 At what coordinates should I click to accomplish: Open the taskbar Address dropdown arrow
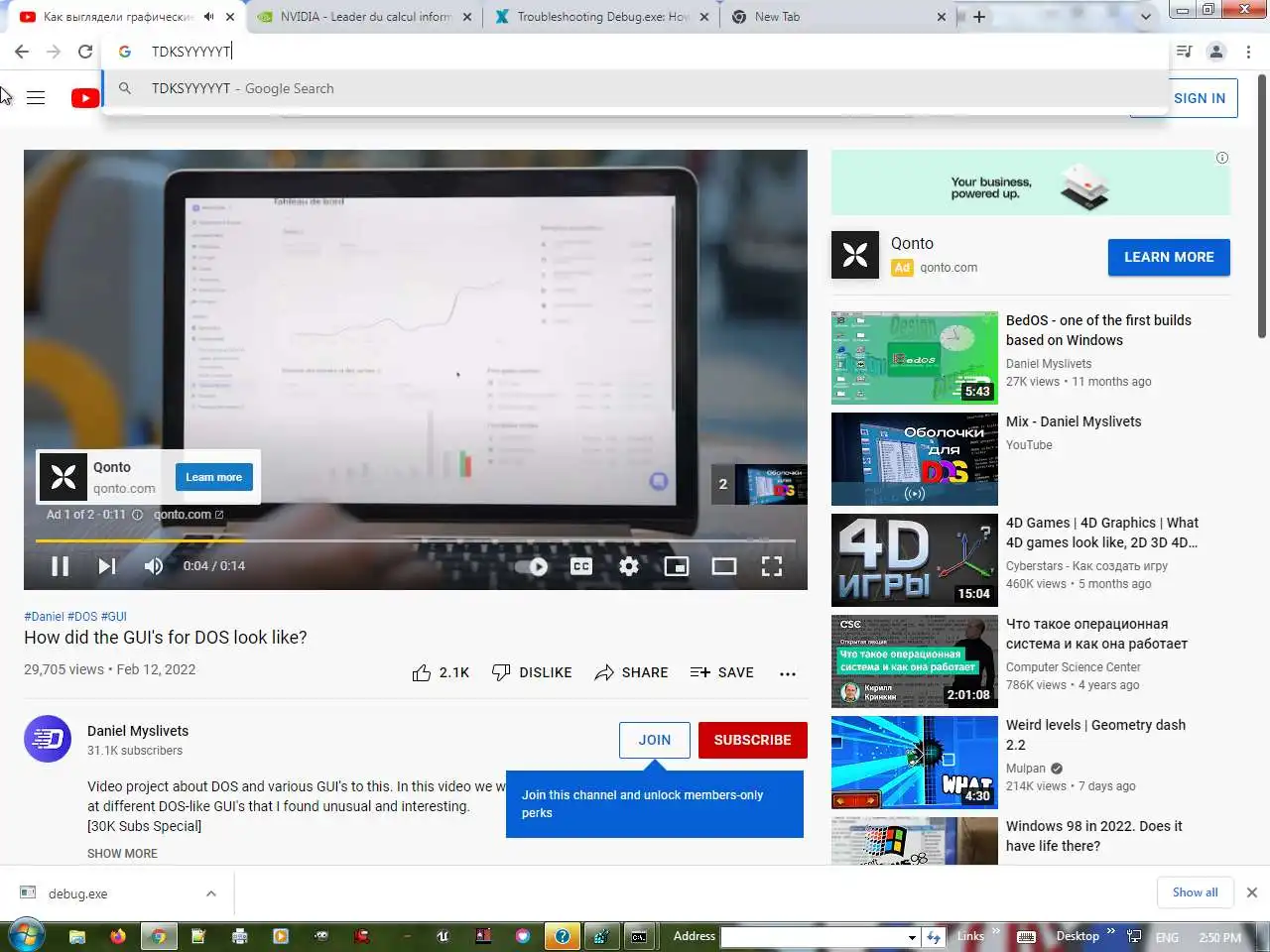[912, 937]
